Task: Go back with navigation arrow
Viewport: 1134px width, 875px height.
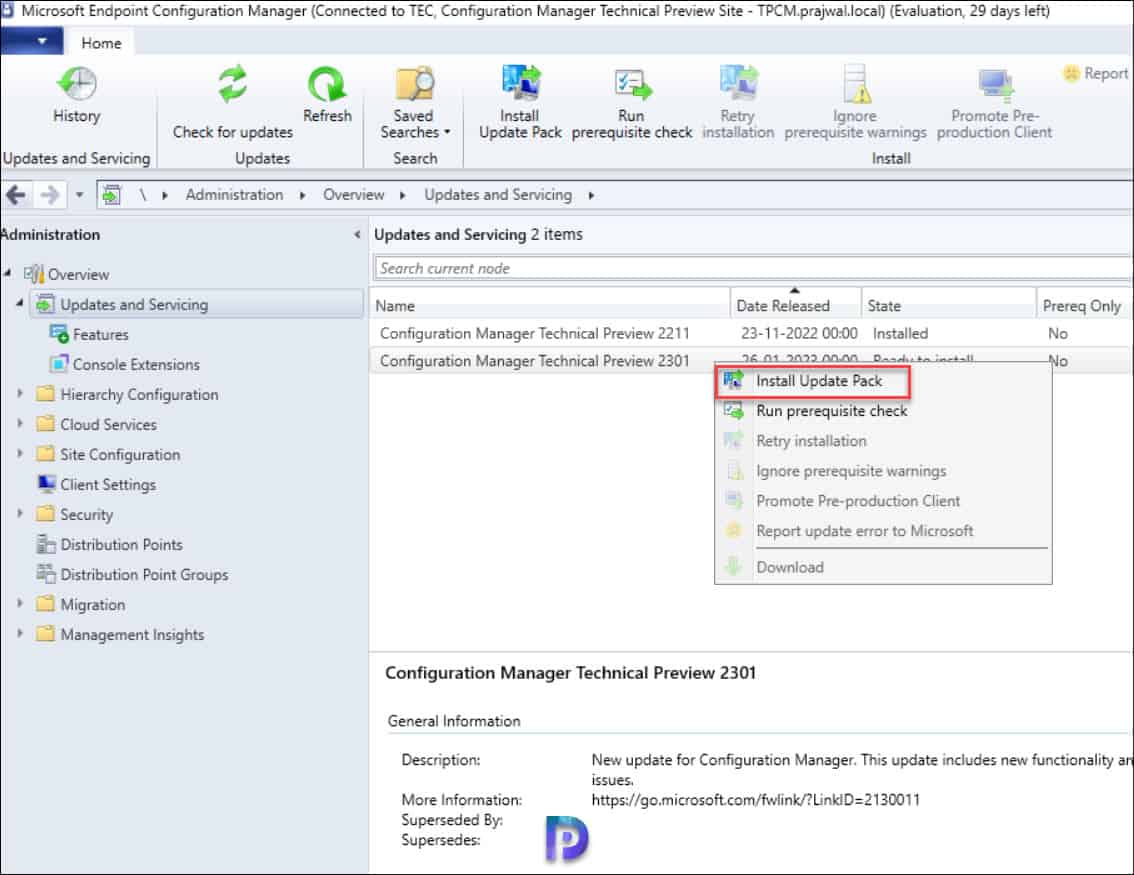Action: point(16,195)
